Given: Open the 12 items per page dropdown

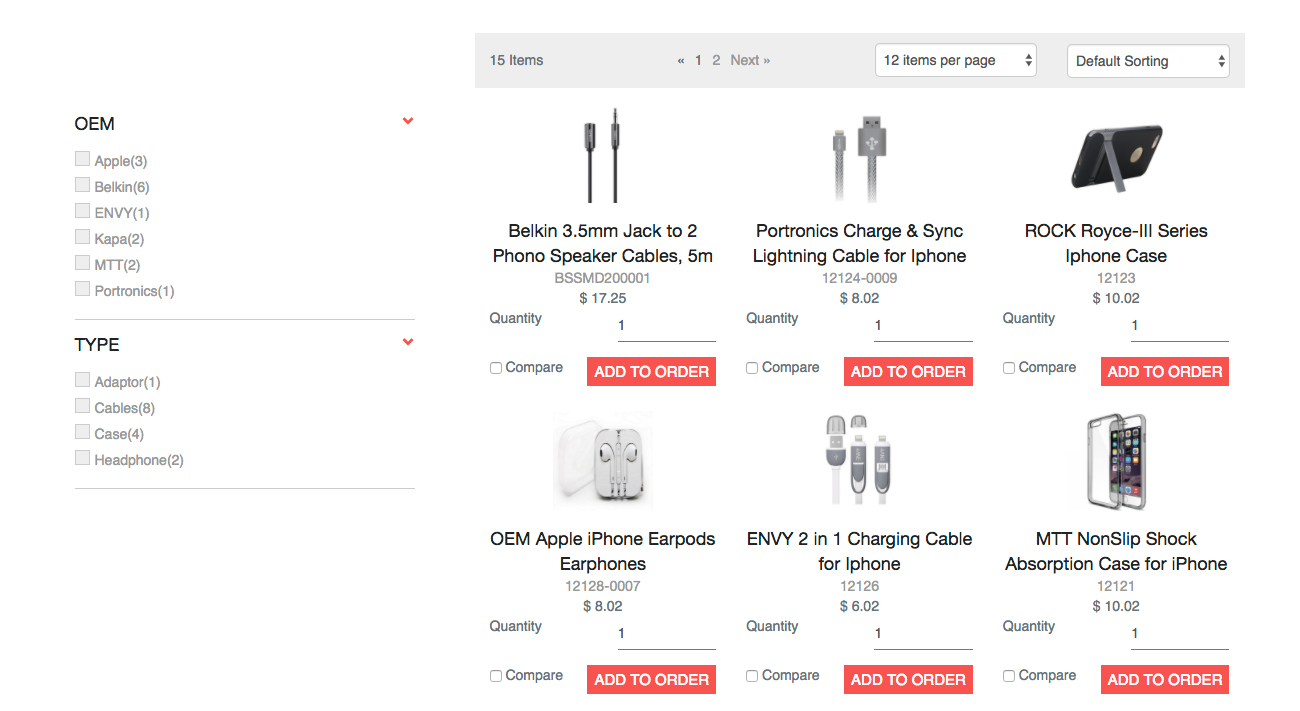Looking at the screenshot, I should click(955, 60).
